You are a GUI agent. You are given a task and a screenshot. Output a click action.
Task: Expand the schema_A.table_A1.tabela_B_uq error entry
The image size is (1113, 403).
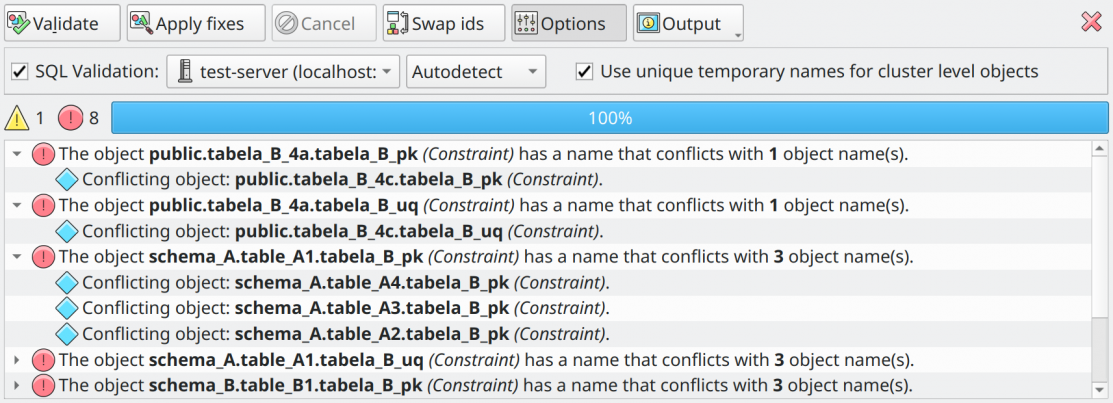coord(18,360)
